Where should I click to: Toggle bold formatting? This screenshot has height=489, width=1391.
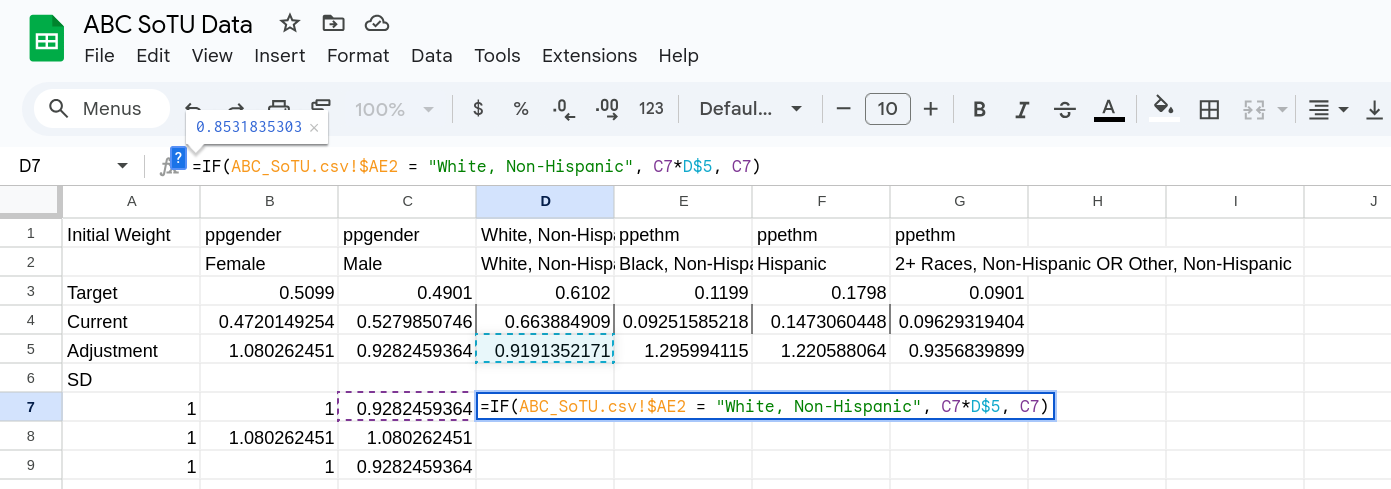979,109
